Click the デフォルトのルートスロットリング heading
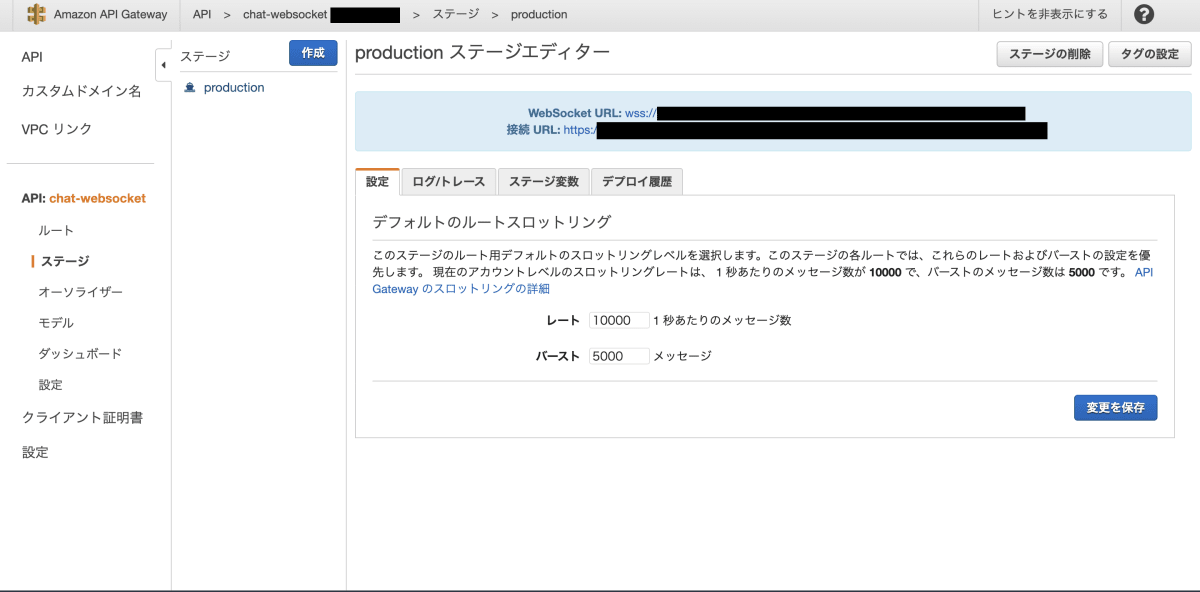This screenshot has width=1200, height=592. (491, 221)
